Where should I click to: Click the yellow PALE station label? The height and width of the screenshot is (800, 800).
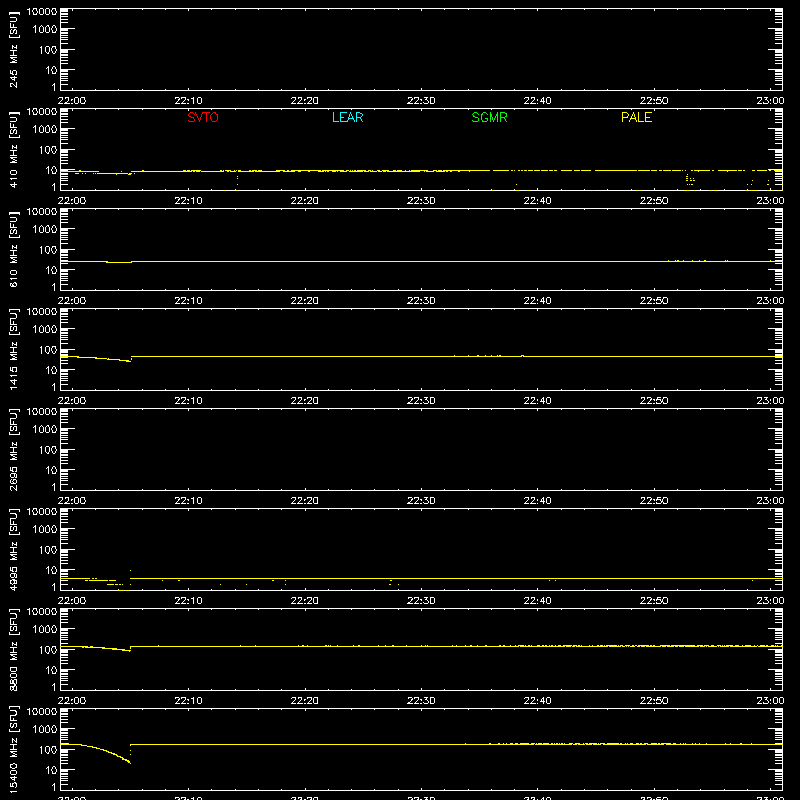coord(636,117)
